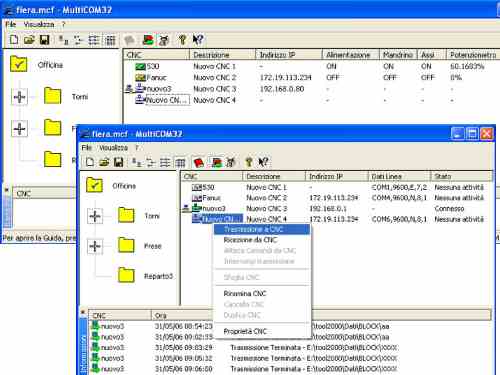Switch to small icons view in back window

(78, 40)
